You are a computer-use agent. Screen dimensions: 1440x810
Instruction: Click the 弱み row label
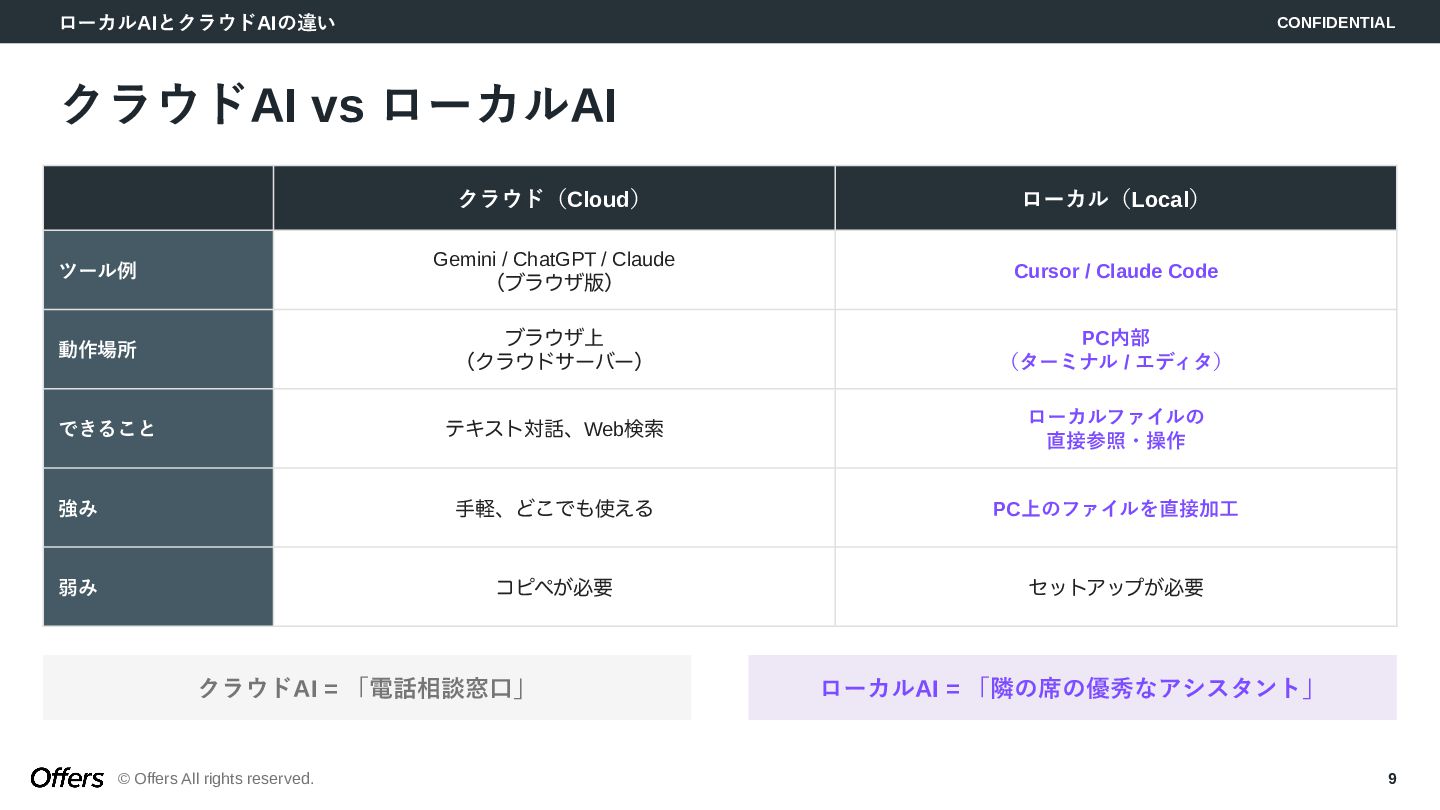(158, 587)
